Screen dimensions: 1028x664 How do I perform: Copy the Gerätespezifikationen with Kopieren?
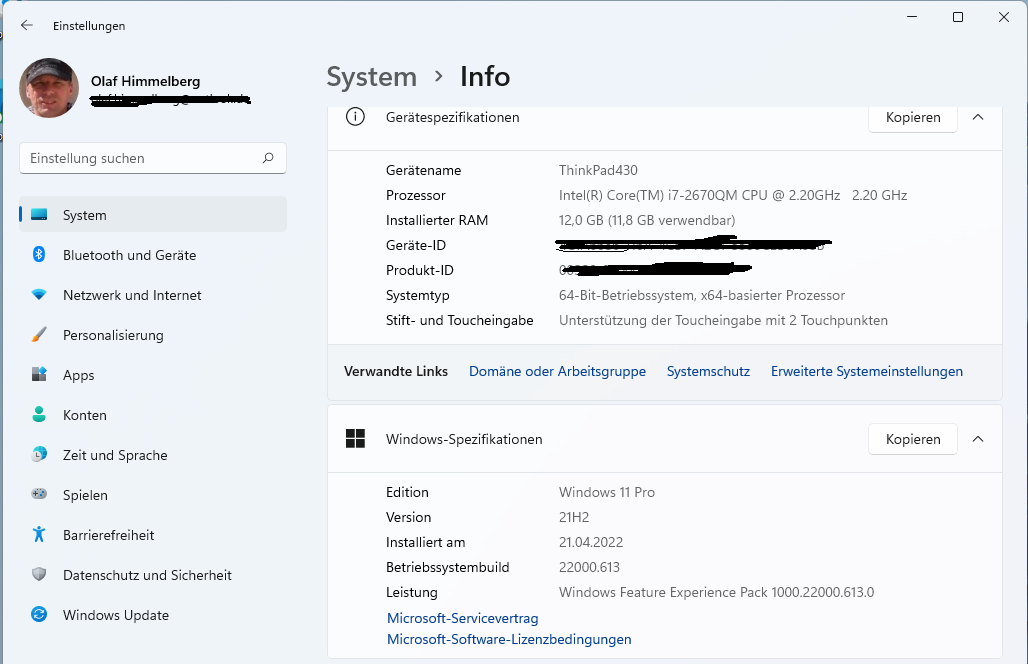click(913, 117)
